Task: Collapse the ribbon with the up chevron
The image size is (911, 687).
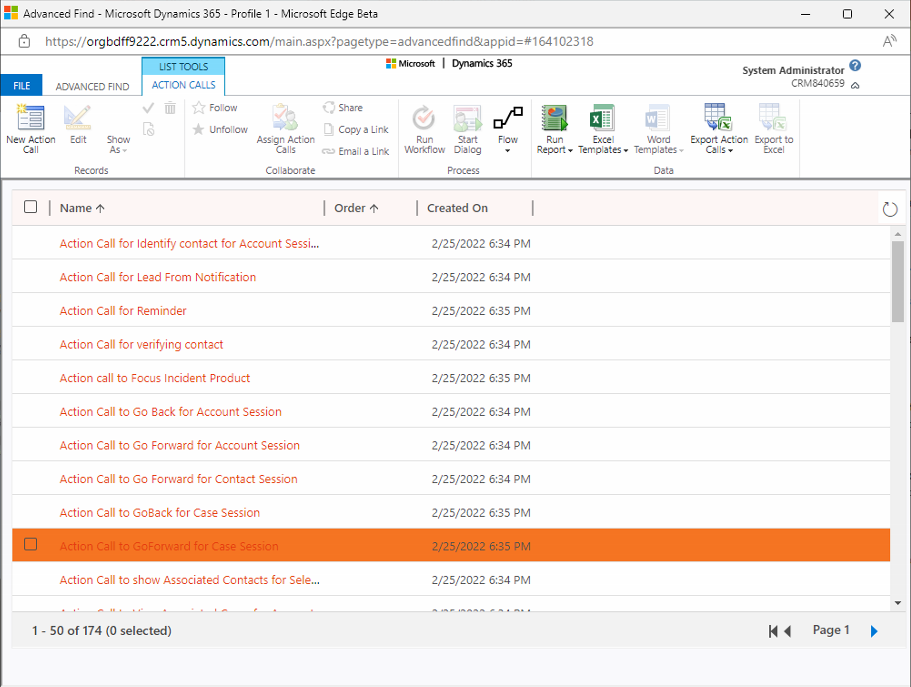Action: (855, 85)
